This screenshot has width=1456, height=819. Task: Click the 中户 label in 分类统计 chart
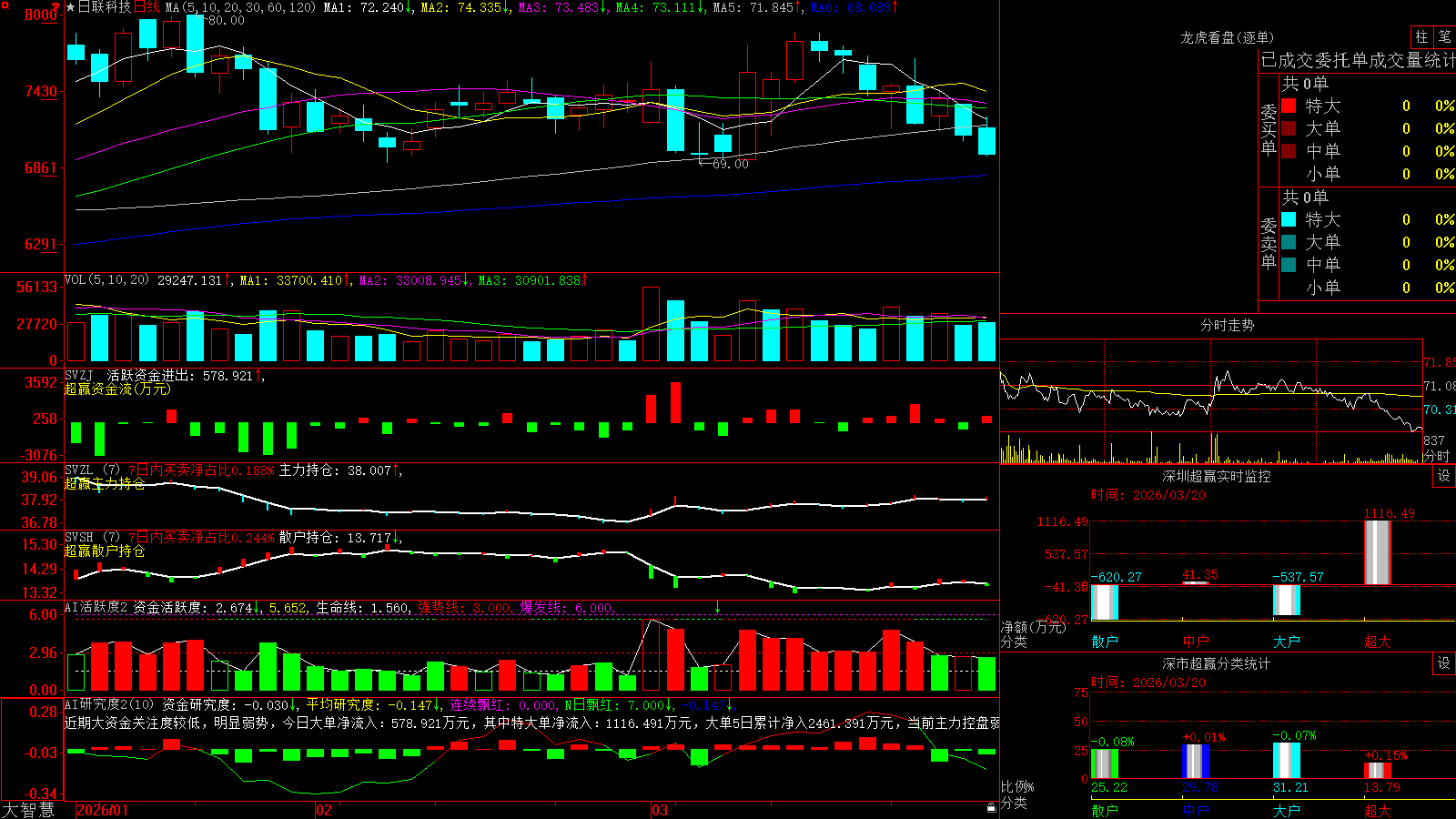point(1196,811)
